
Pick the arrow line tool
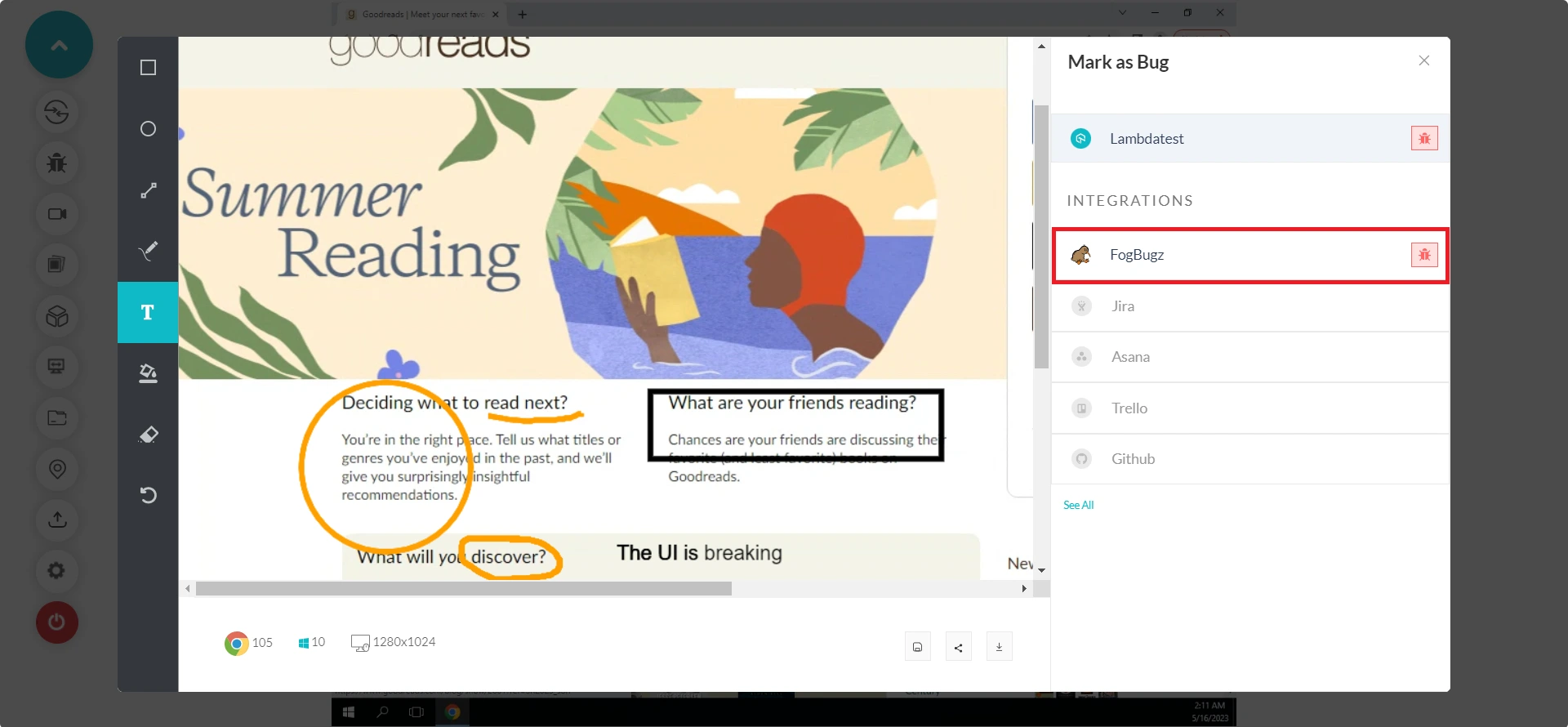point(148,190)
